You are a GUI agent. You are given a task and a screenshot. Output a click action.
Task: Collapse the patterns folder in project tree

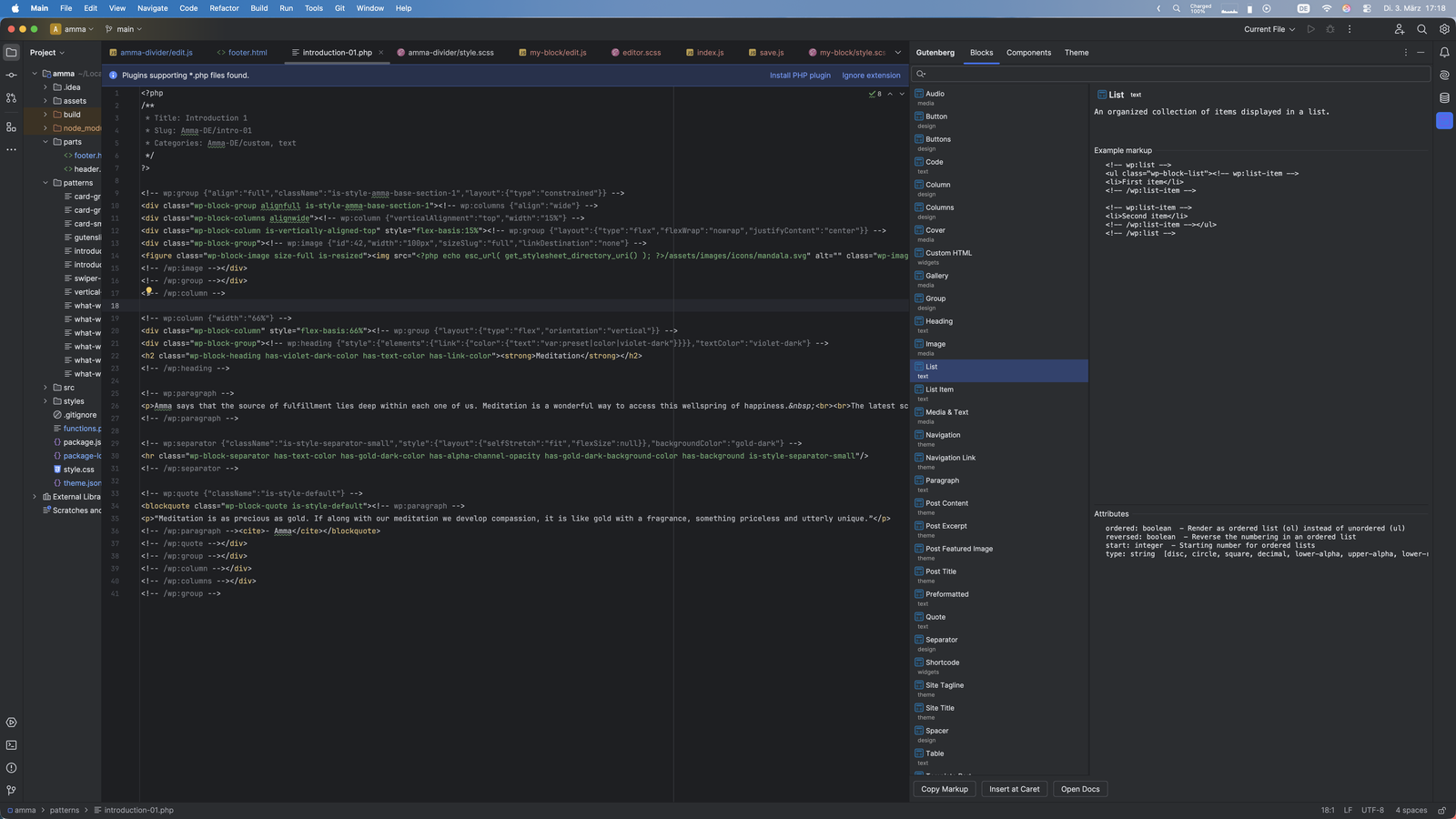point(45,183)
